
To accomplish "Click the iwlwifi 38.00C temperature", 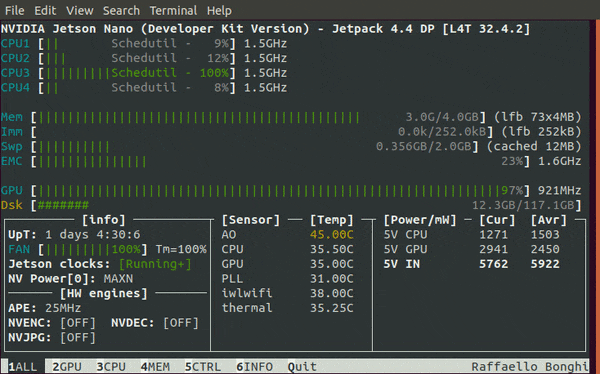I will pos(331,294).
